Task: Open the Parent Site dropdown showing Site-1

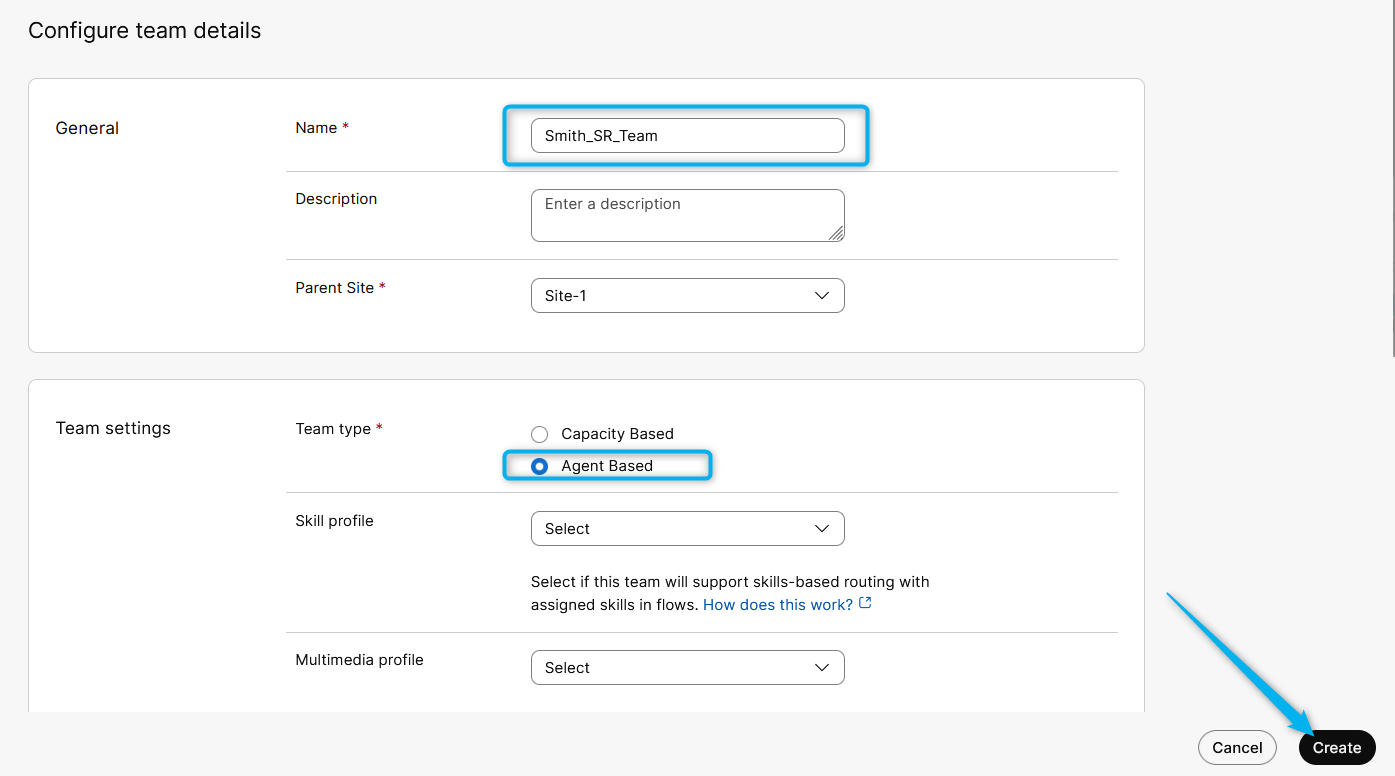Action: point(687,296)
